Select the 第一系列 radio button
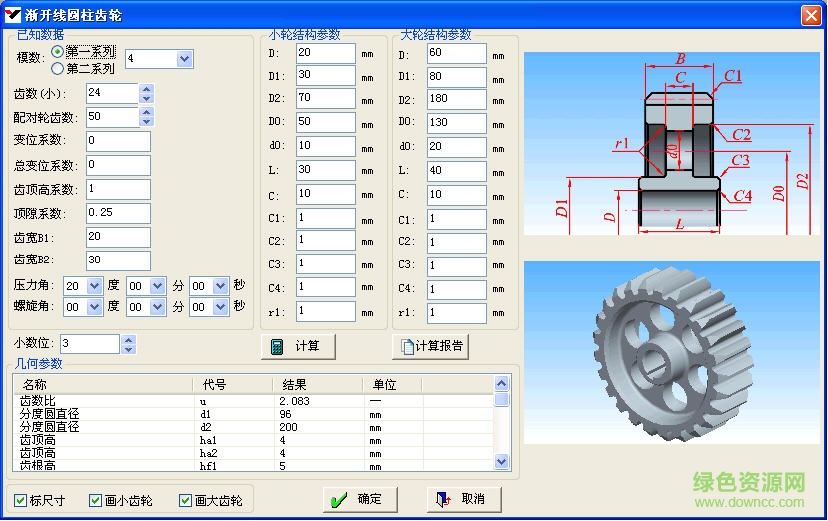 pyautogui.click(x=58, y=52)
